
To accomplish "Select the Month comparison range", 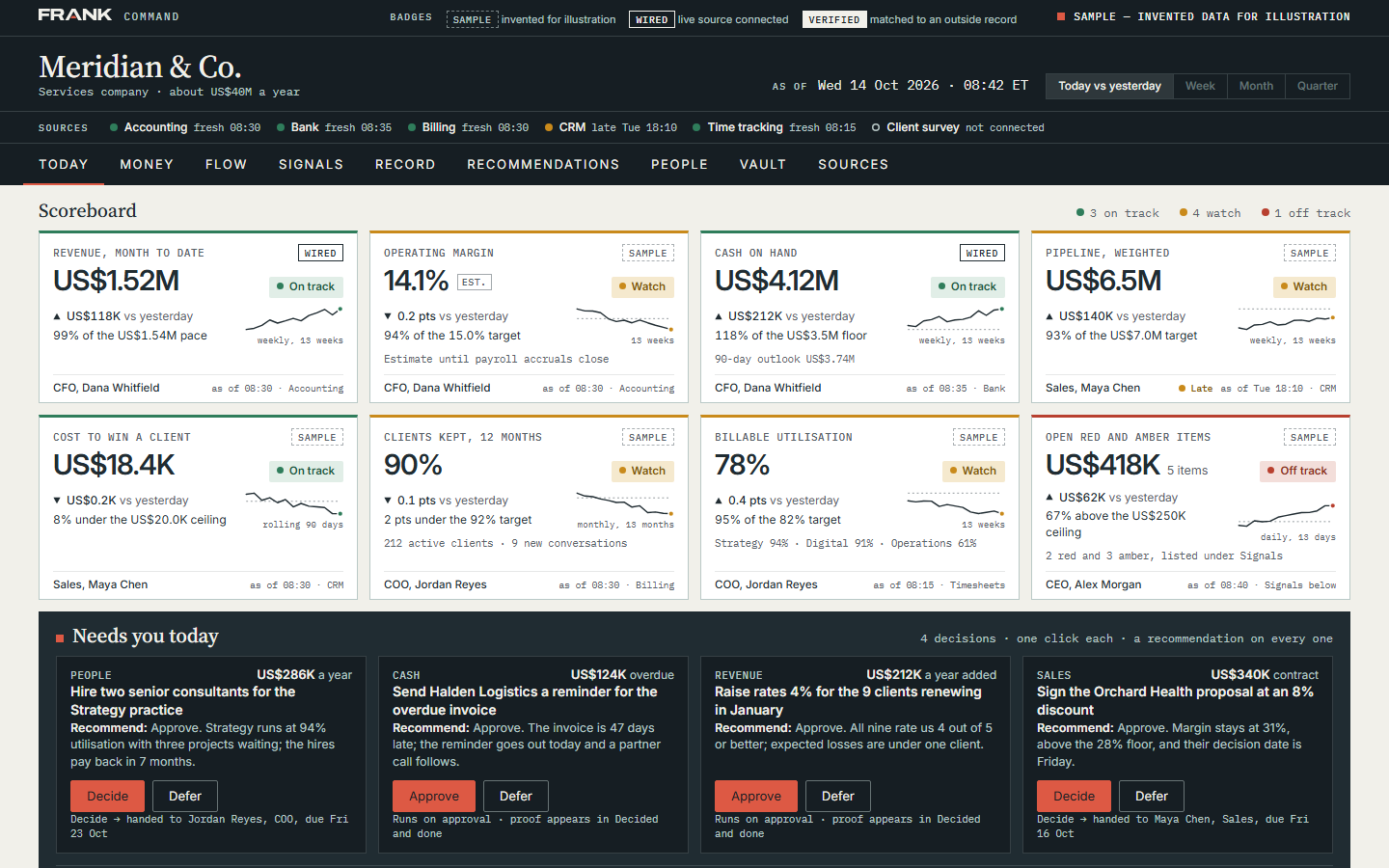I will point(1256,86).
